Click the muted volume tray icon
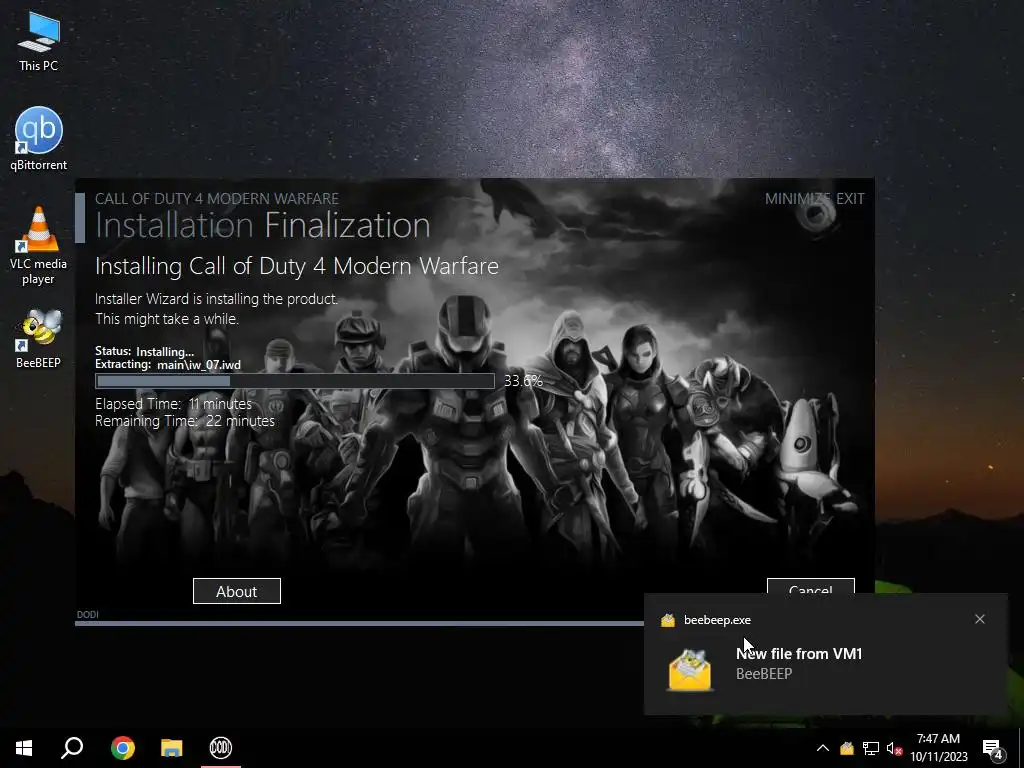 coord(894,748)
